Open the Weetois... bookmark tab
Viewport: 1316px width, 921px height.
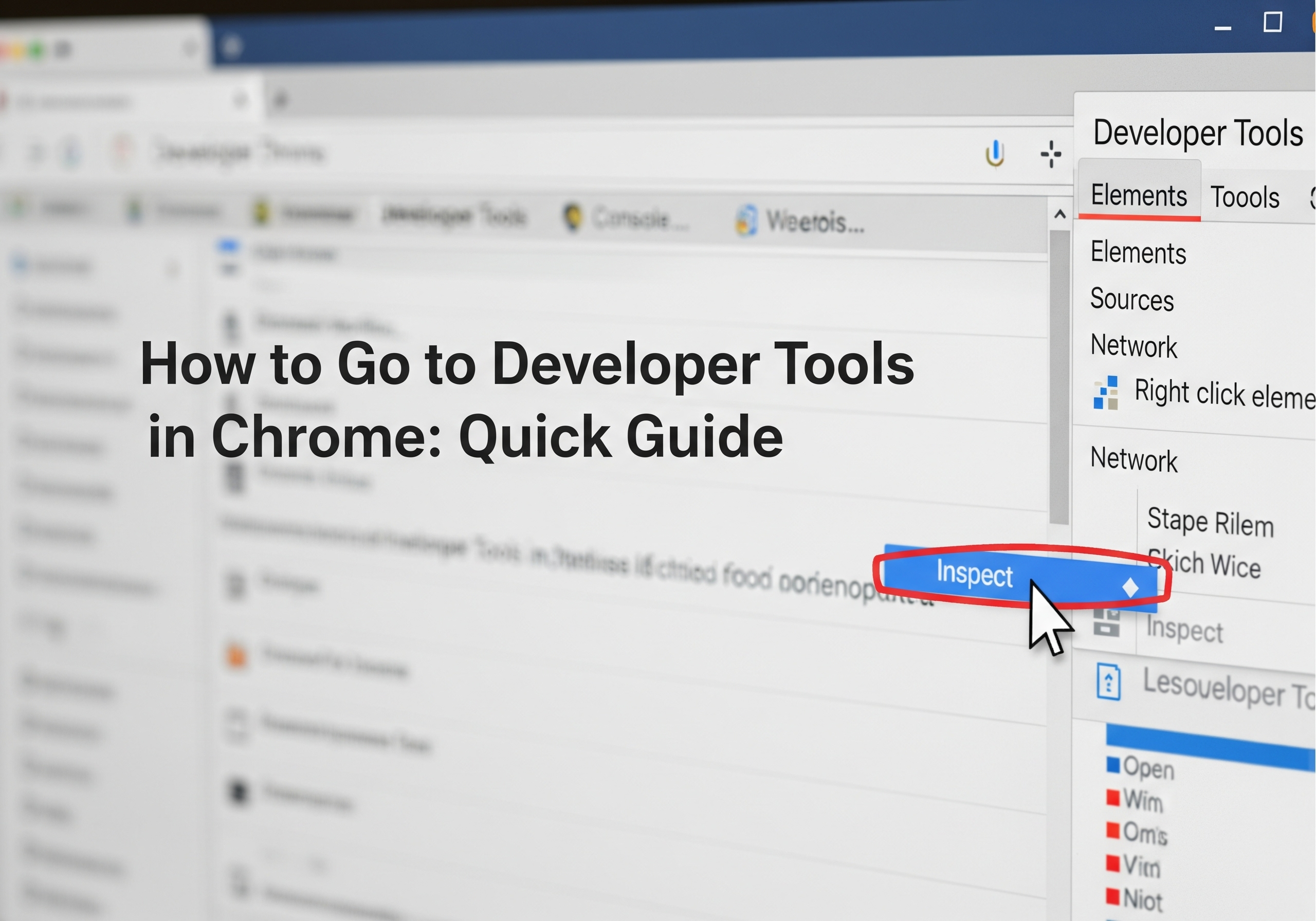pos(800,221)
